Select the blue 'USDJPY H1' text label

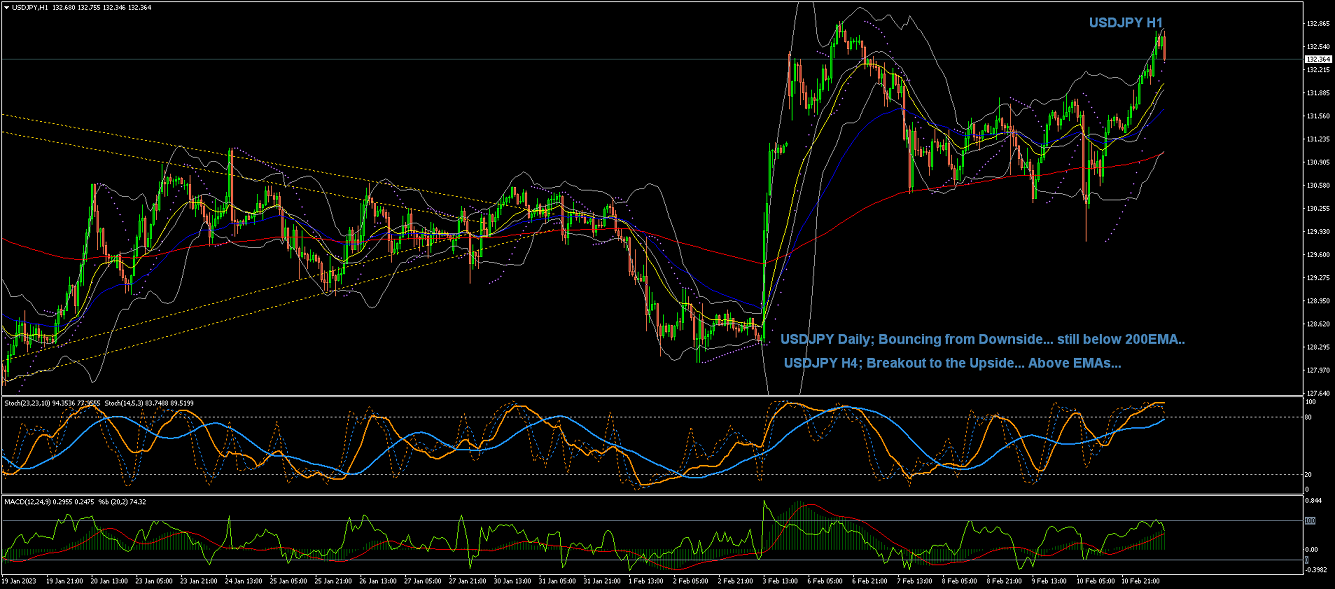(x=1126, y=22)
